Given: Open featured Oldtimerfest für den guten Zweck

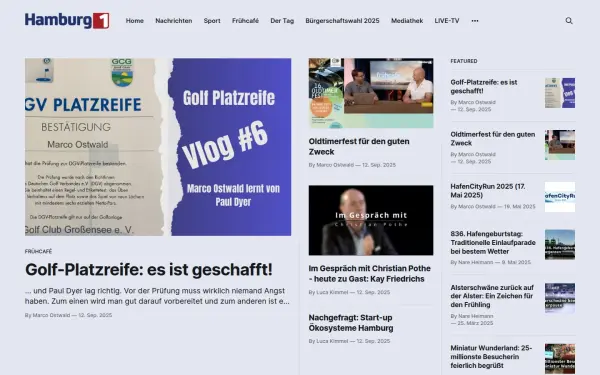Looking at the screenshot, I should point(492,139).
